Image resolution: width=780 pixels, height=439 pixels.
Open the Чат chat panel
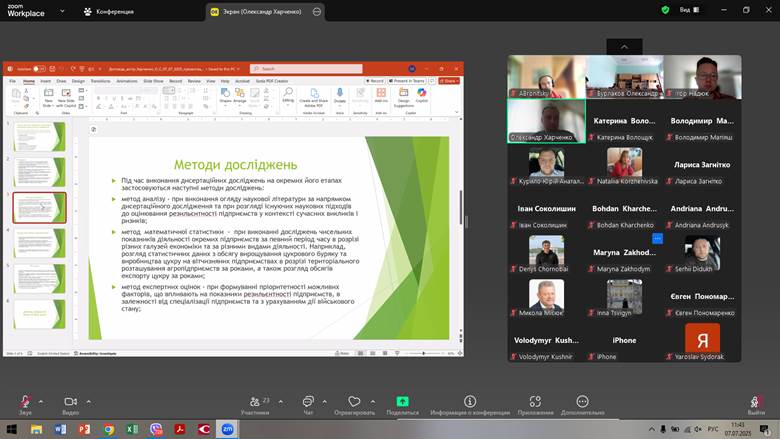pyautogui.click(x=308, y=401)
